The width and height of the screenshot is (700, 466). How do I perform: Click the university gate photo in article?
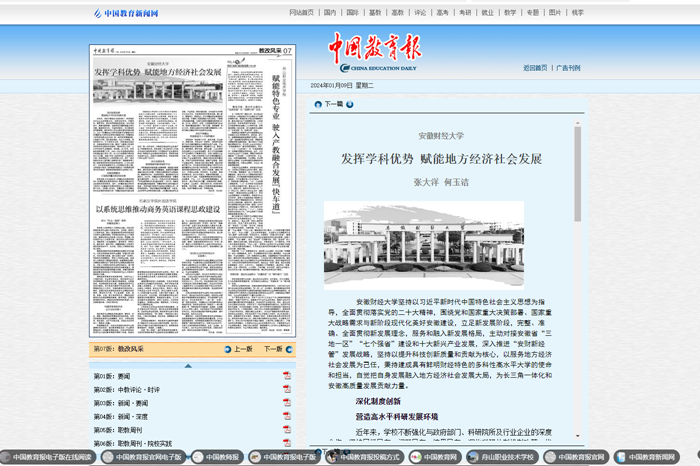(x=424, y=245)
